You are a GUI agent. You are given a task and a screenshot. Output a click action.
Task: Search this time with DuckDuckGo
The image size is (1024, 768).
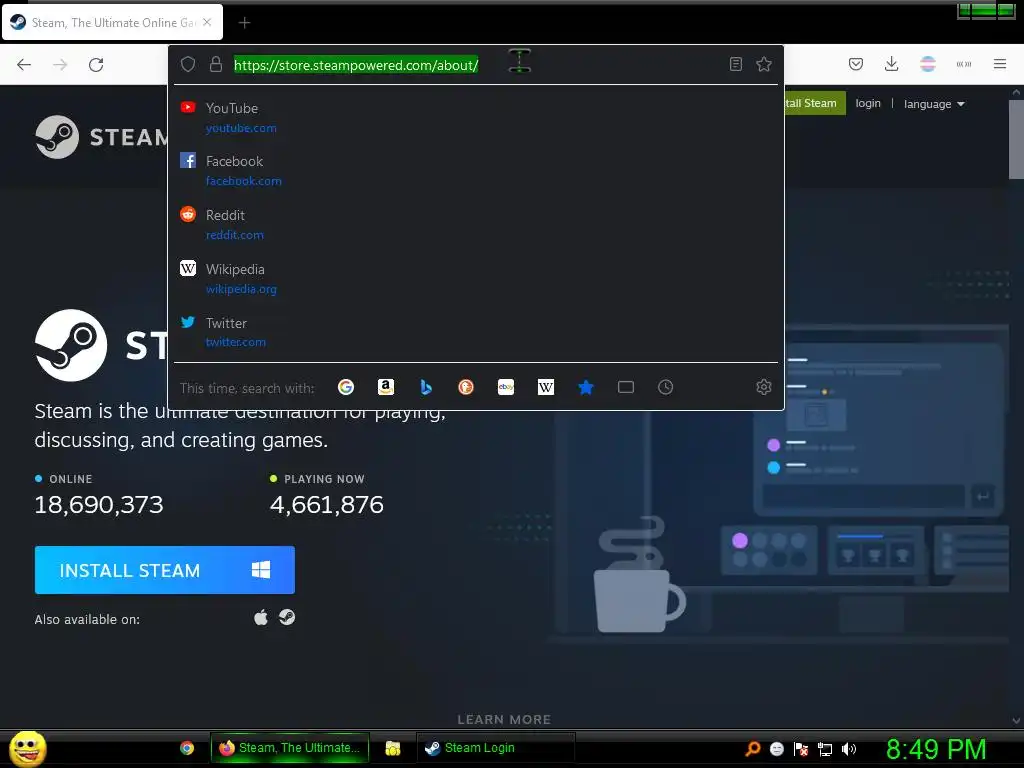click(466, 387)
